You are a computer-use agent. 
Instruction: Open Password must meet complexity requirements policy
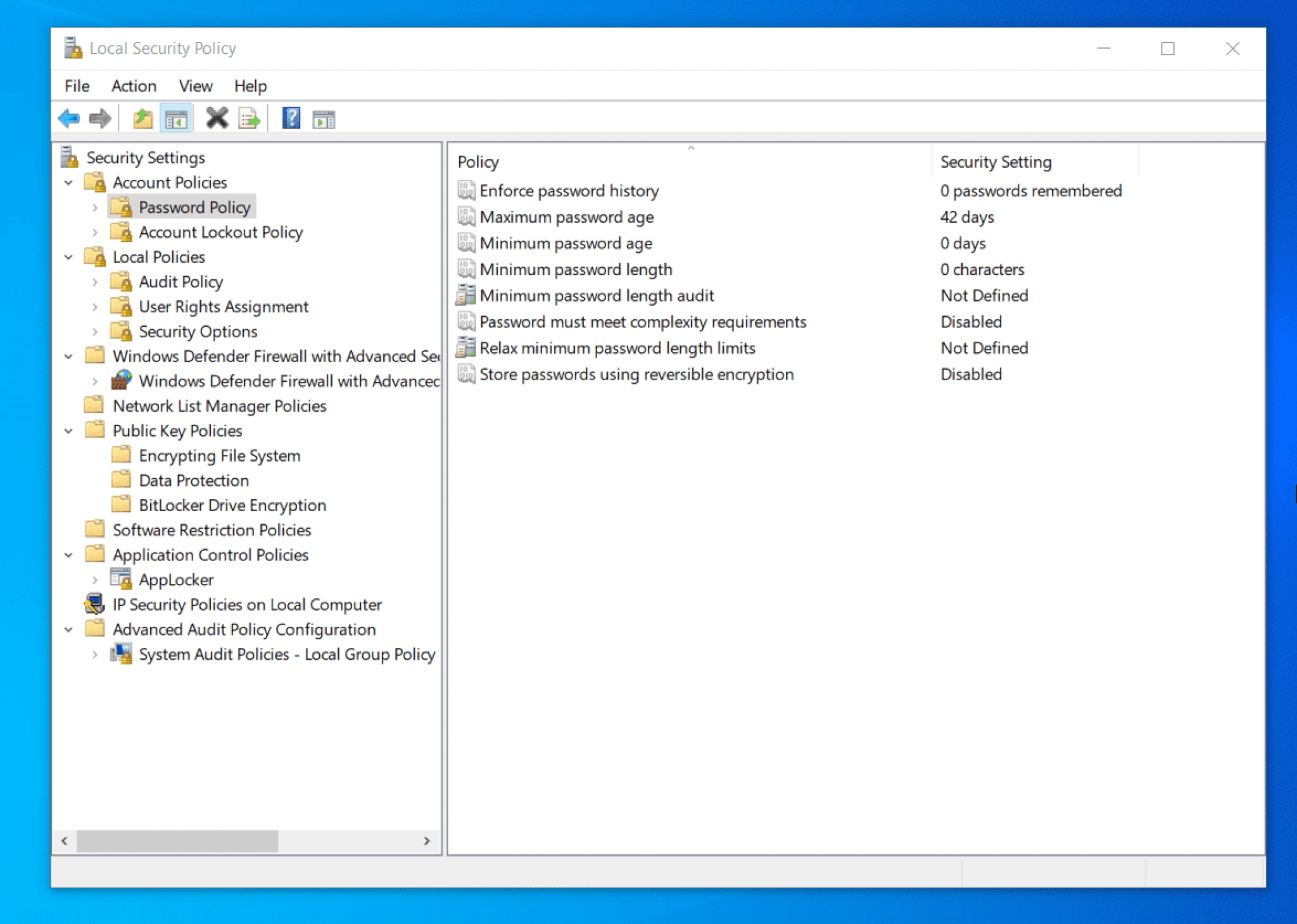(x=643, y=322)
